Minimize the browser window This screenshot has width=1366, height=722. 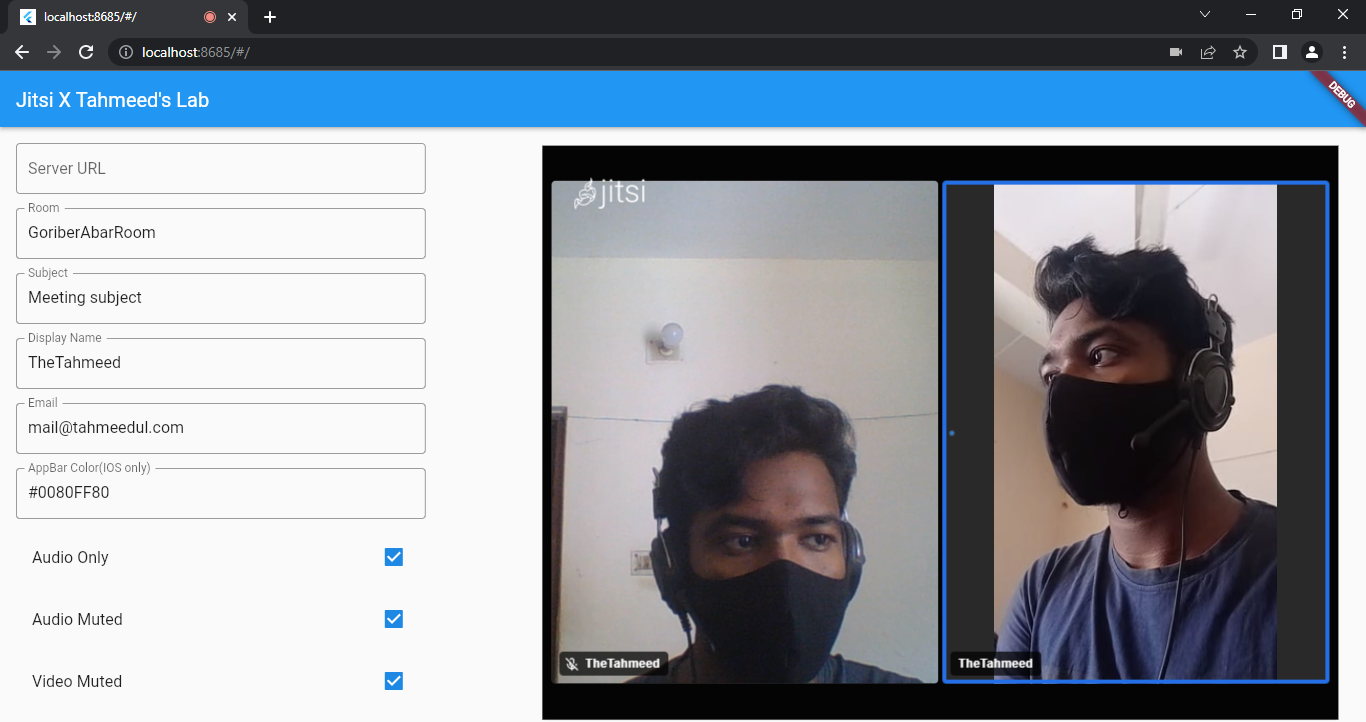[1251, 14]
